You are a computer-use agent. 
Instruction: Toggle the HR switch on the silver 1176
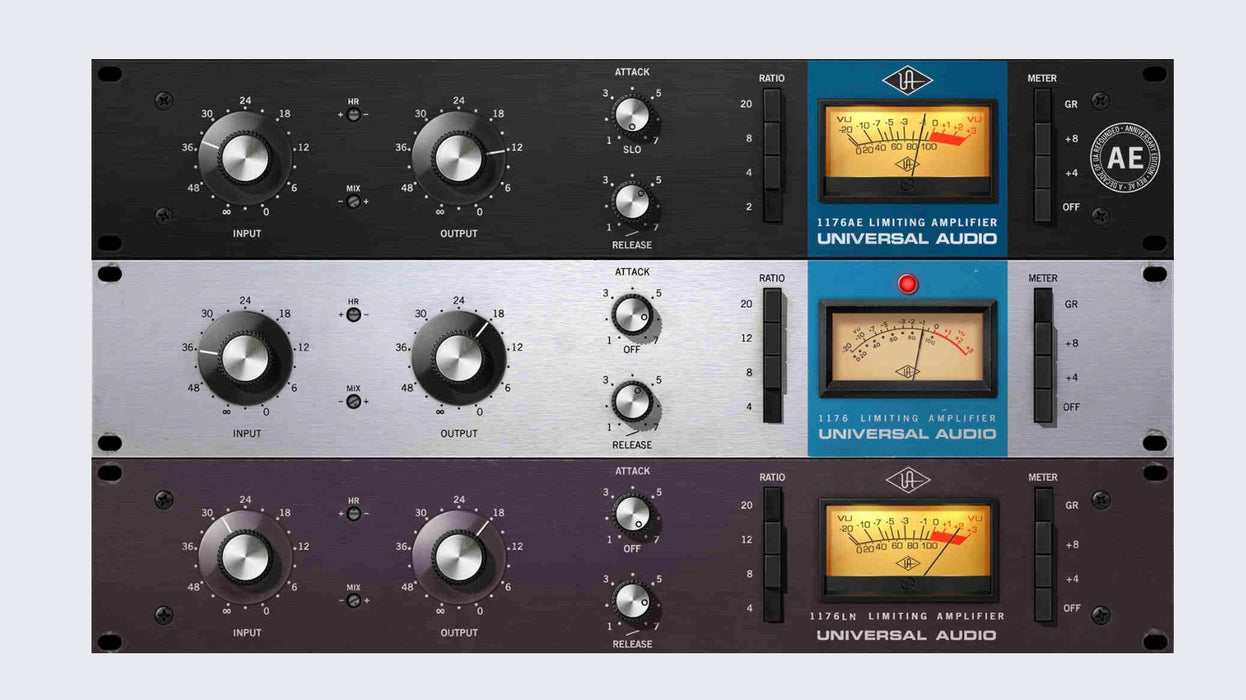point(353,314)
